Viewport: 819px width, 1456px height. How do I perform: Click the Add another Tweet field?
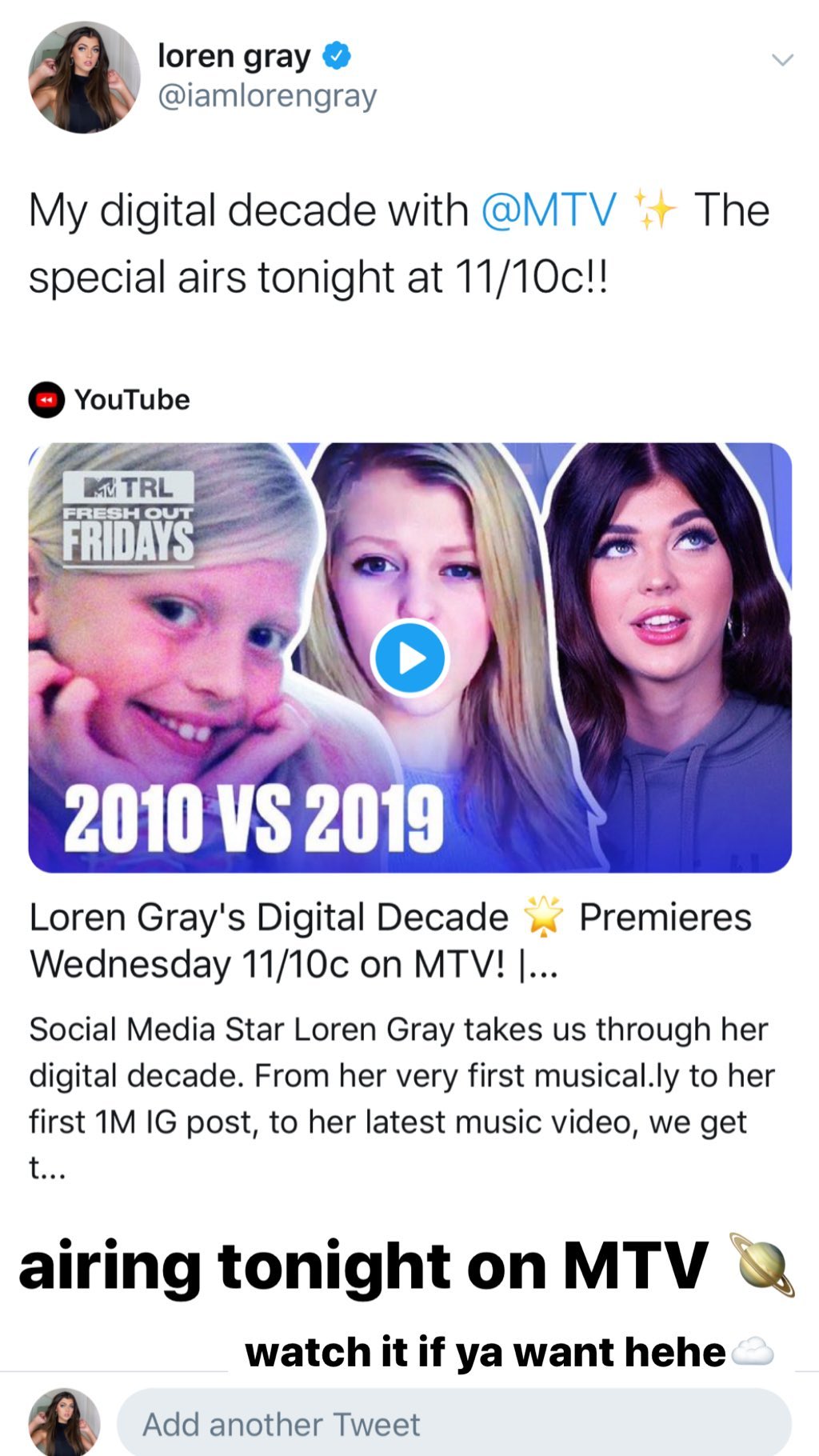click(454, 1424)
